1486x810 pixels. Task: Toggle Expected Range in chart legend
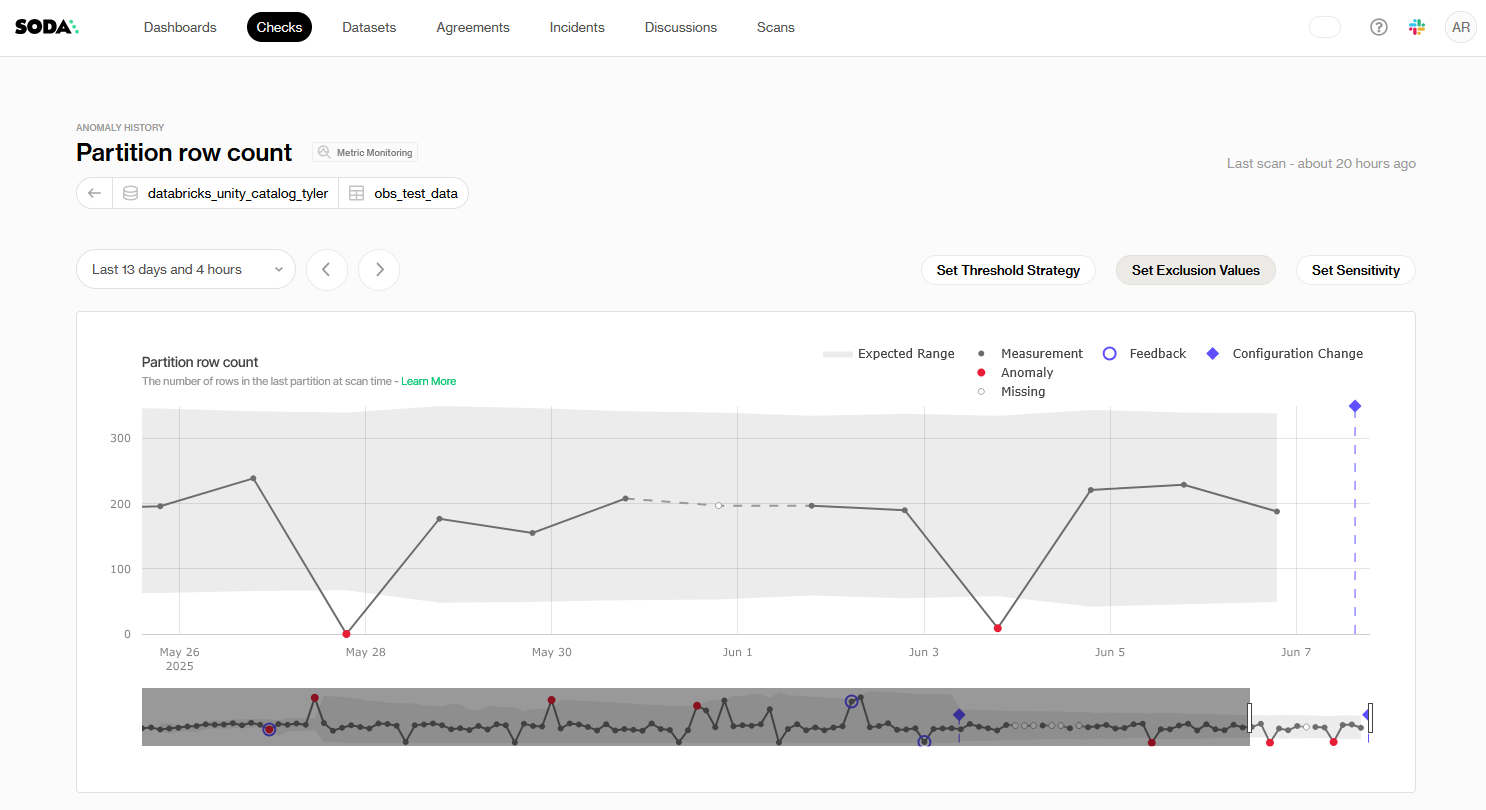tap(888, 353)
